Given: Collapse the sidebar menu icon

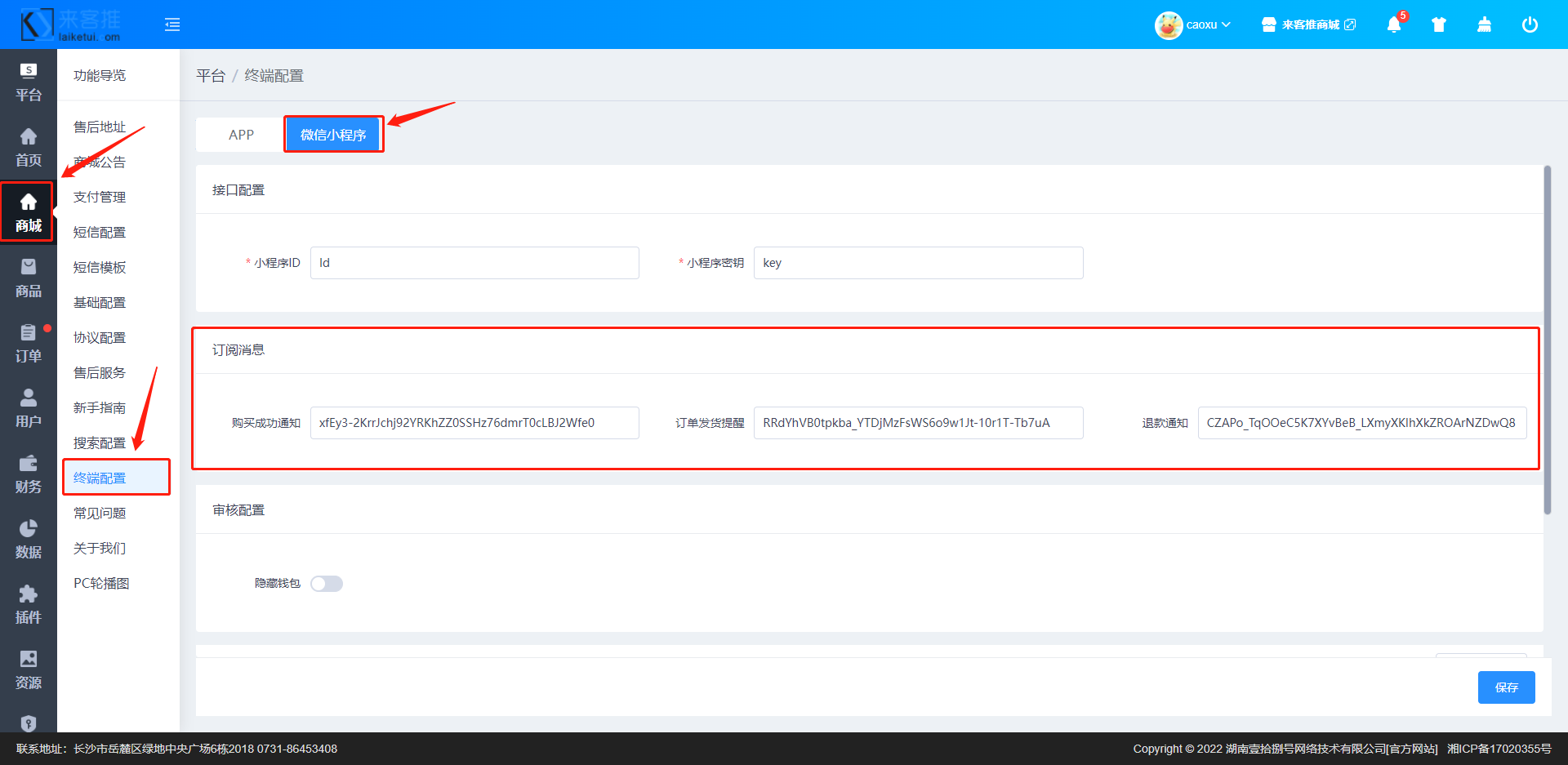Looking at the screenshot, I should [172, 24].
